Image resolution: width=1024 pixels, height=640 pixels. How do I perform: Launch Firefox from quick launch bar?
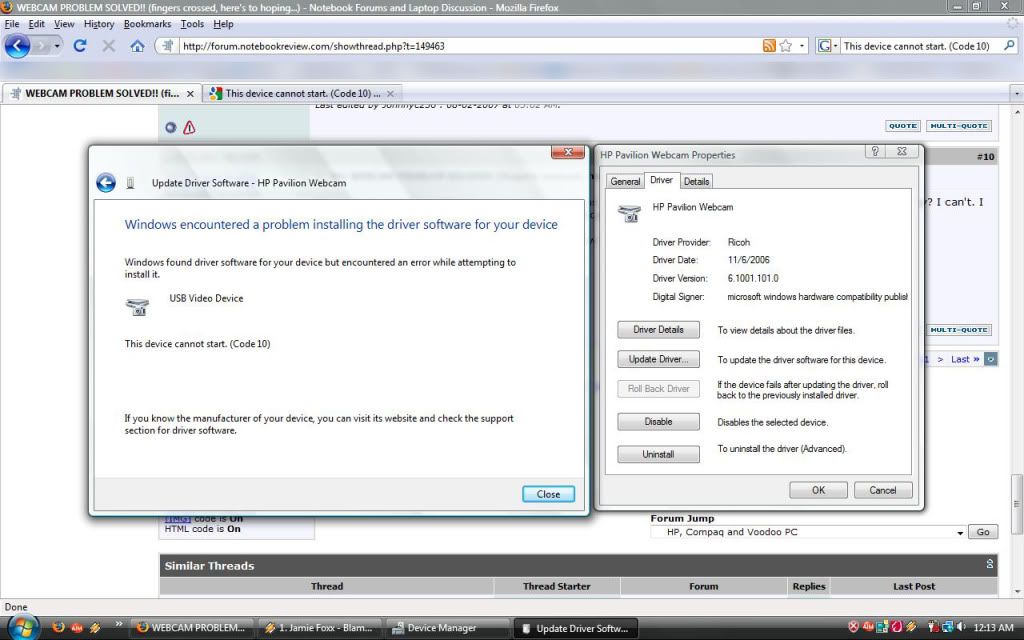click(x=58, y=628)
